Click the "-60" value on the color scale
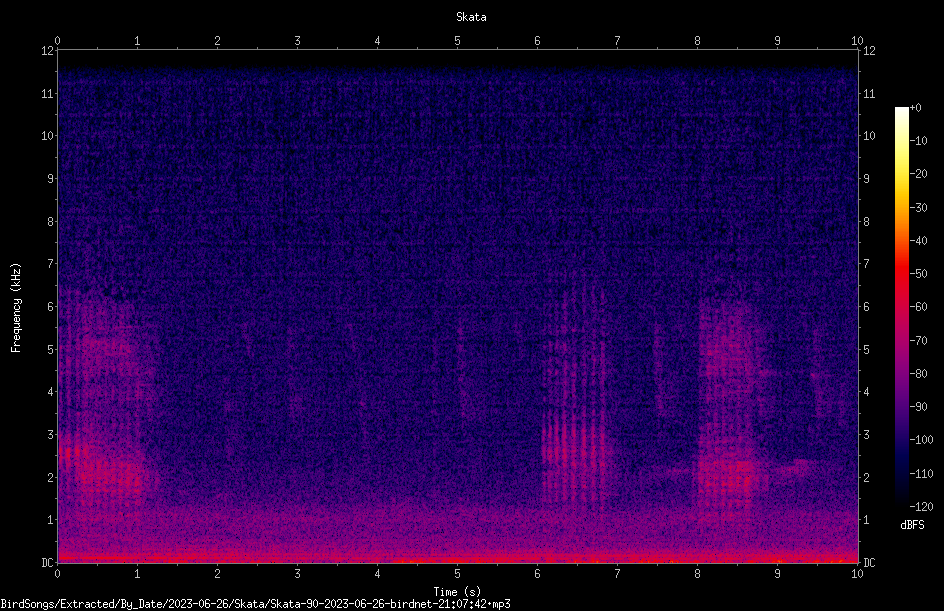Viewport: 944px width, 611px height. tap(918, 307)
